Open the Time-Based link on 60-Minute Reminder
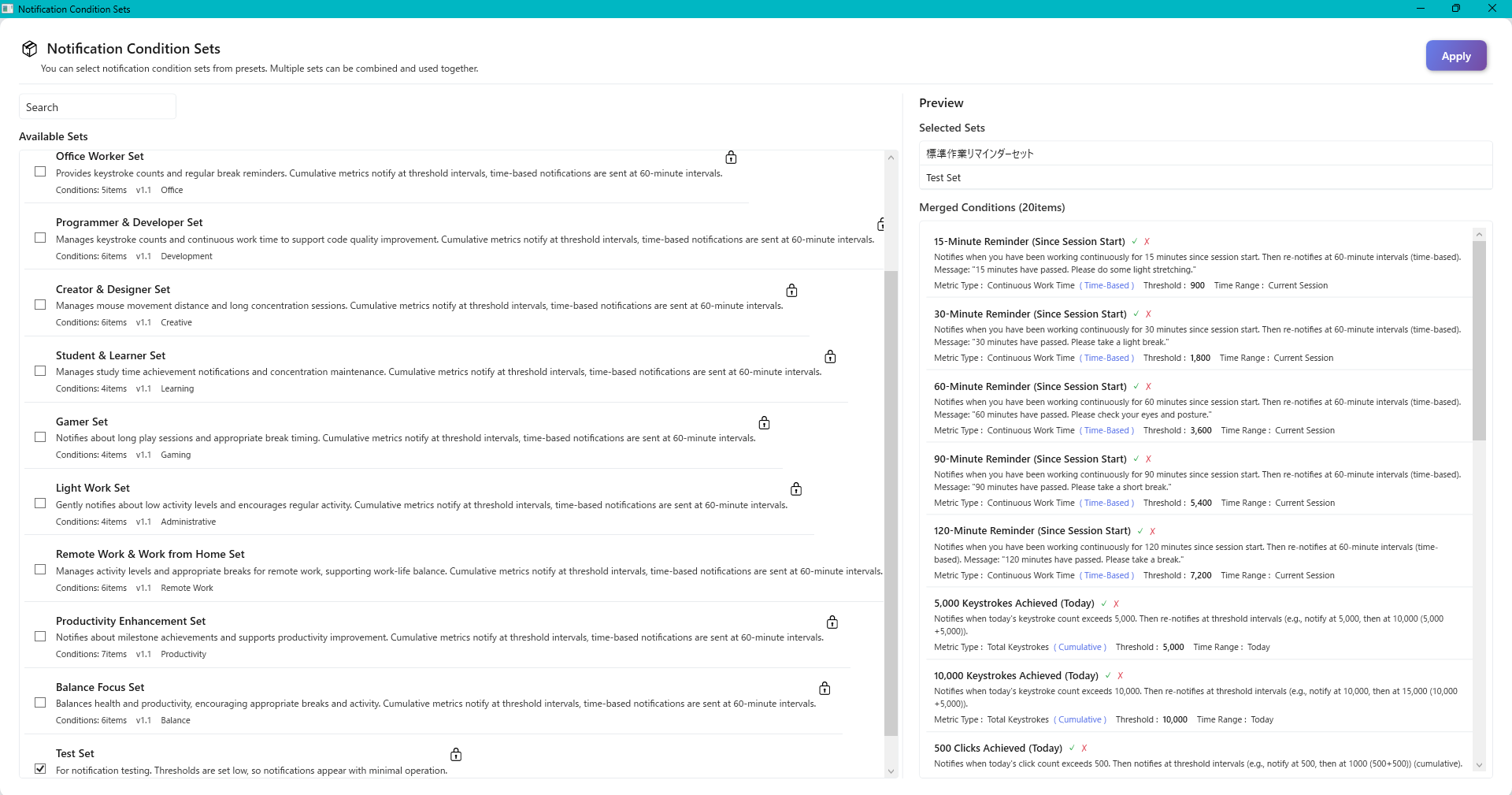The width and height of the screenshot is (1512, 795). pyautogui.click(x=1106, y=430)
